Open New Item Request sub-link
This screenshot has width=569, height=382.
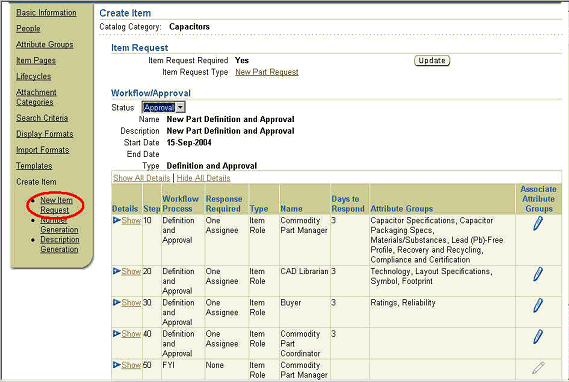tap(56, 205)
